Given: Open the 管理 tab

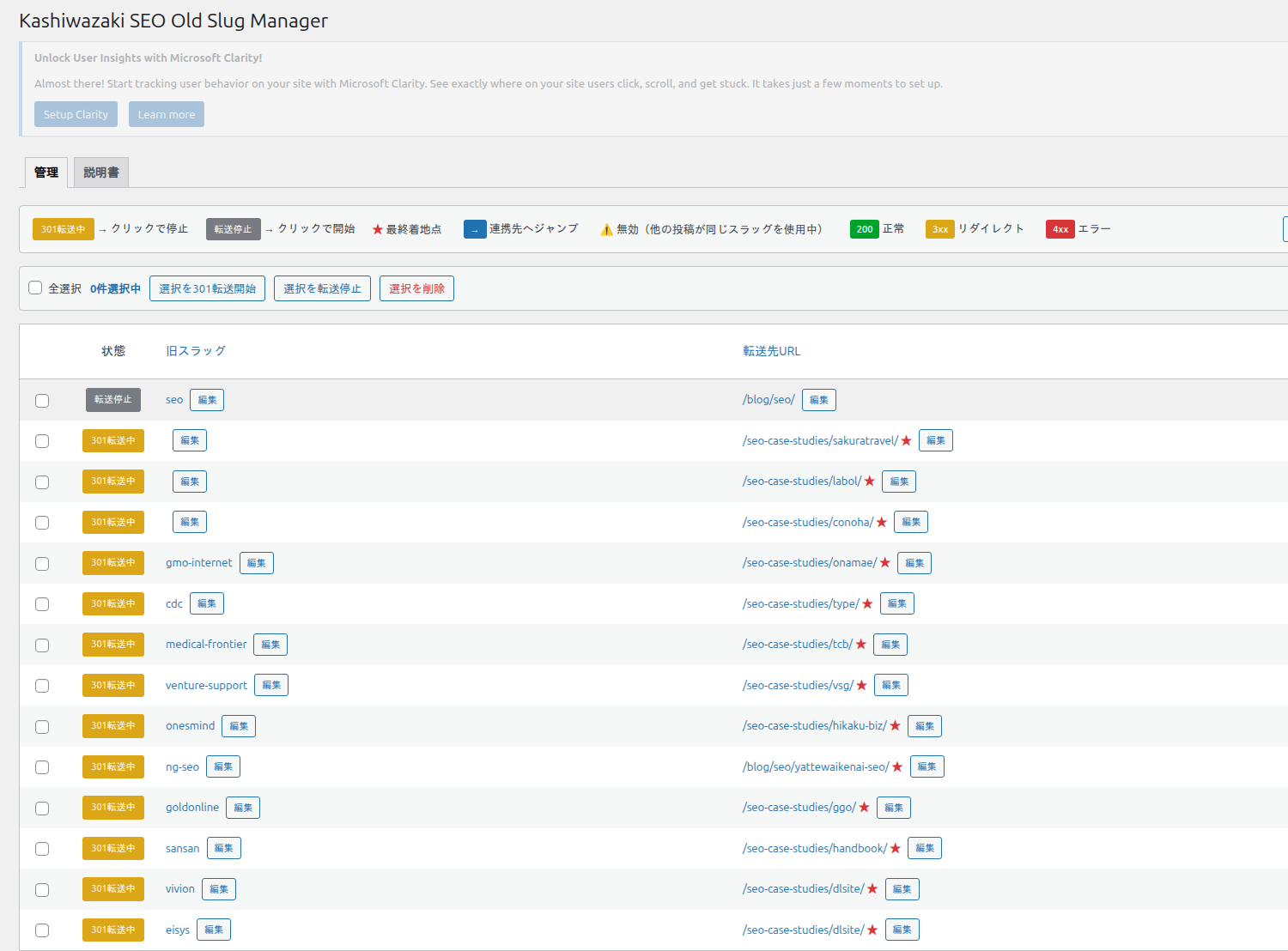Looking at the screenshot, I should 46,173.
